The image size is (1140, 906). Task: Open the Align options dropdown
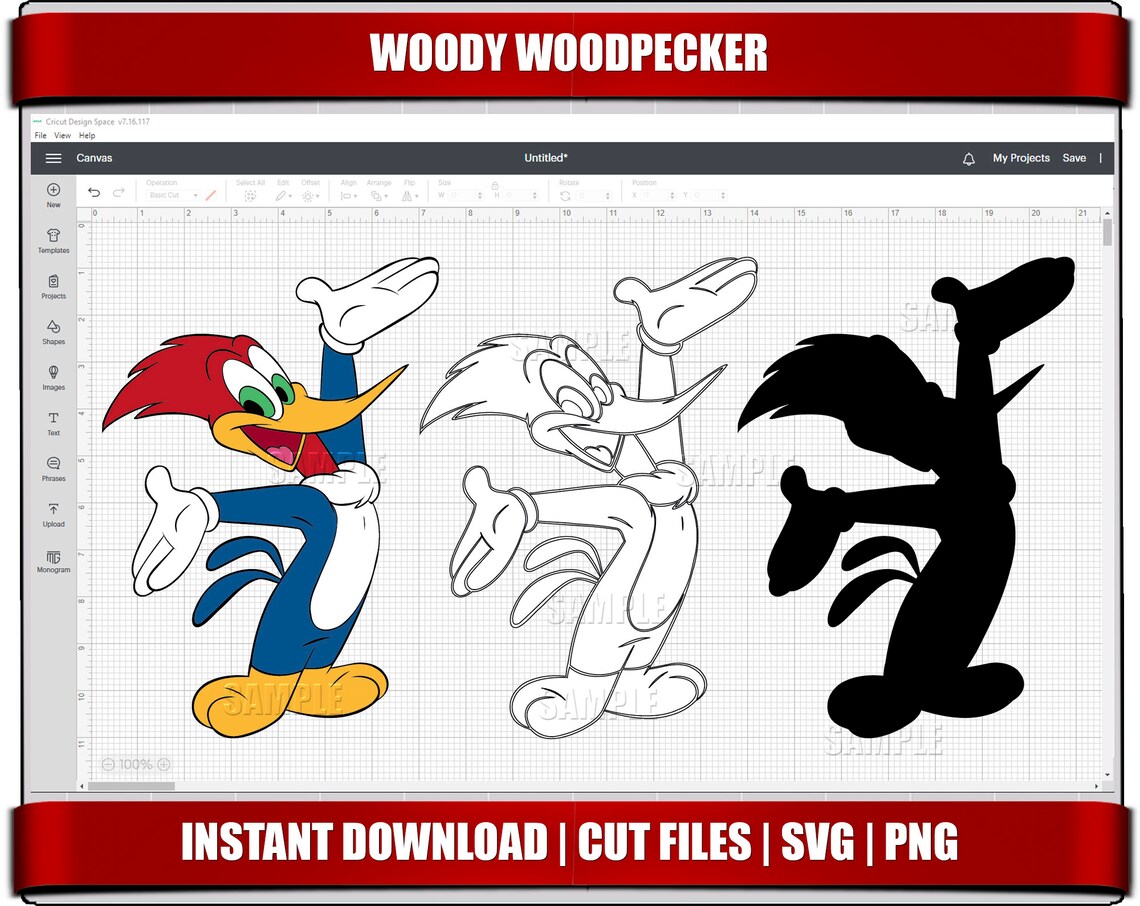(349, 196)
